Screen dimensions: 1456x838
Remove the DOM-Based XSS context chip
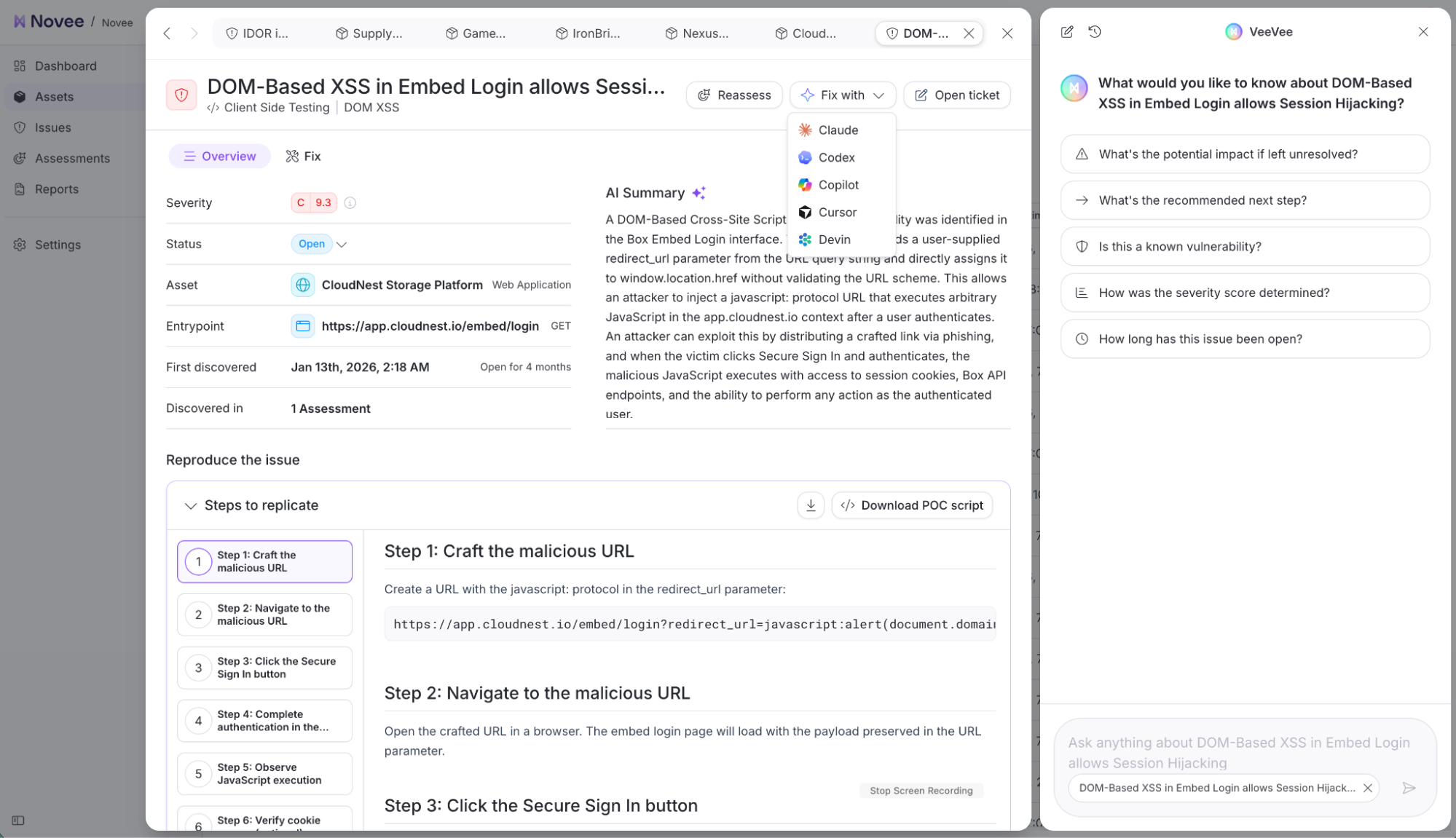(x=1368, y=788)
